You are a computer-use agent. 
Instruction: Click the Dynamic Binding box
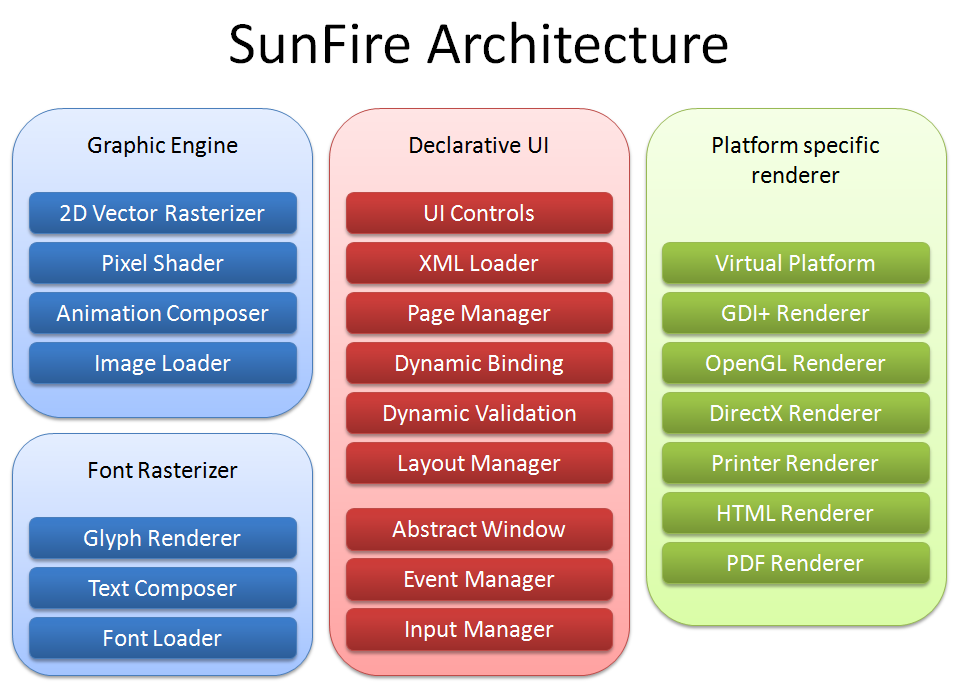click(479, 363)
